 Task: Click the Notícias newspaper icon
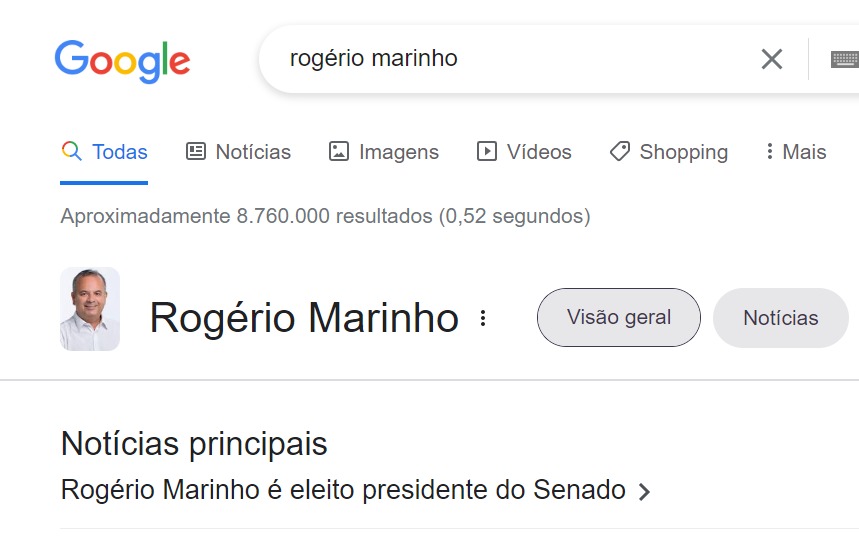[196, 152]
